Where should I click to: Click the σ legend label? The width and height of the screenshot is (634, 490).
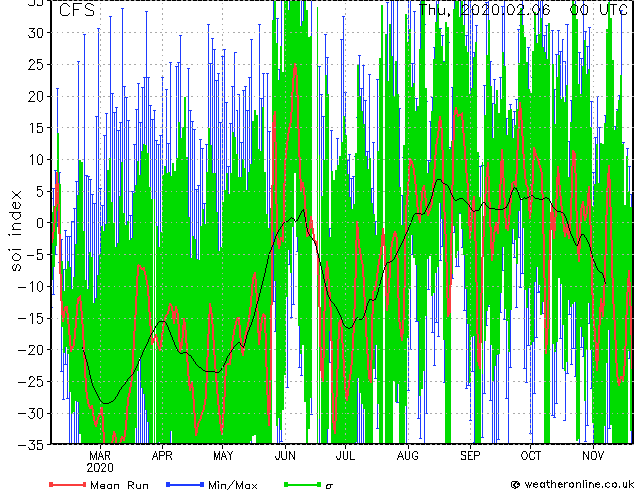[329, 486]
